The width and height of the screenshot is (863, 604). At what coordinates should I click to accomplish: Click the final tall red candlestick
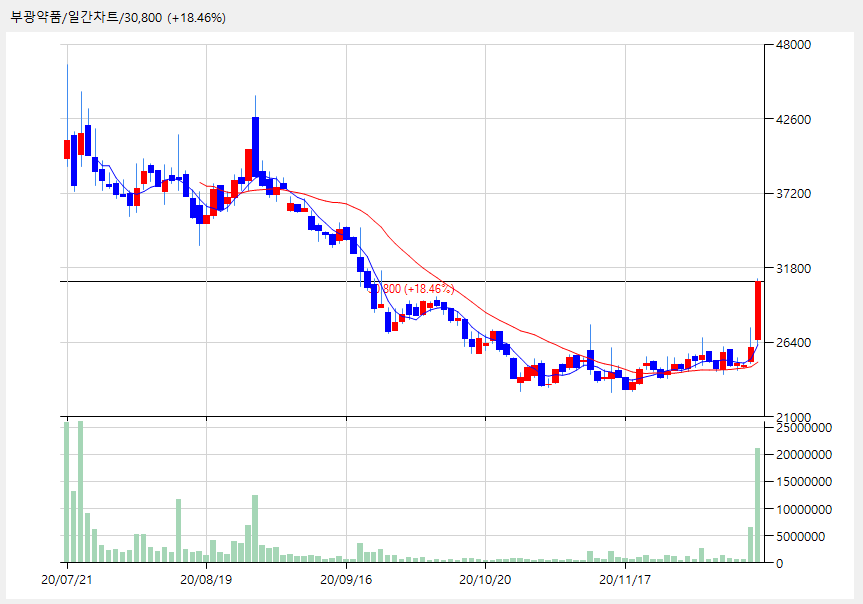(758, 311)
